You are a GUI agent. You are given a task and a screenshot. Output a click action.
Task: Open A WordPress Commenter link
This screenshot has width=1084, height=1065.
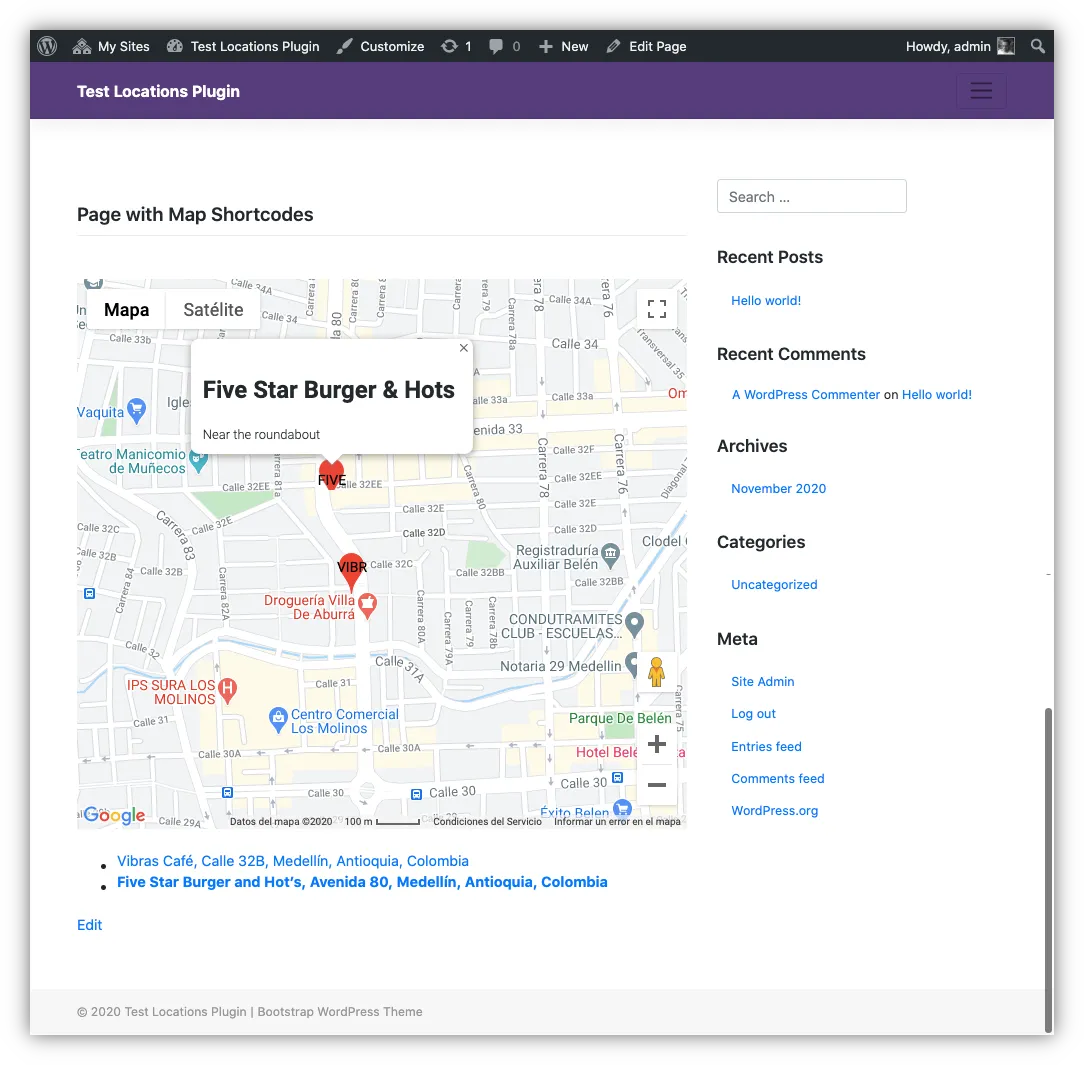pos(806,395)
